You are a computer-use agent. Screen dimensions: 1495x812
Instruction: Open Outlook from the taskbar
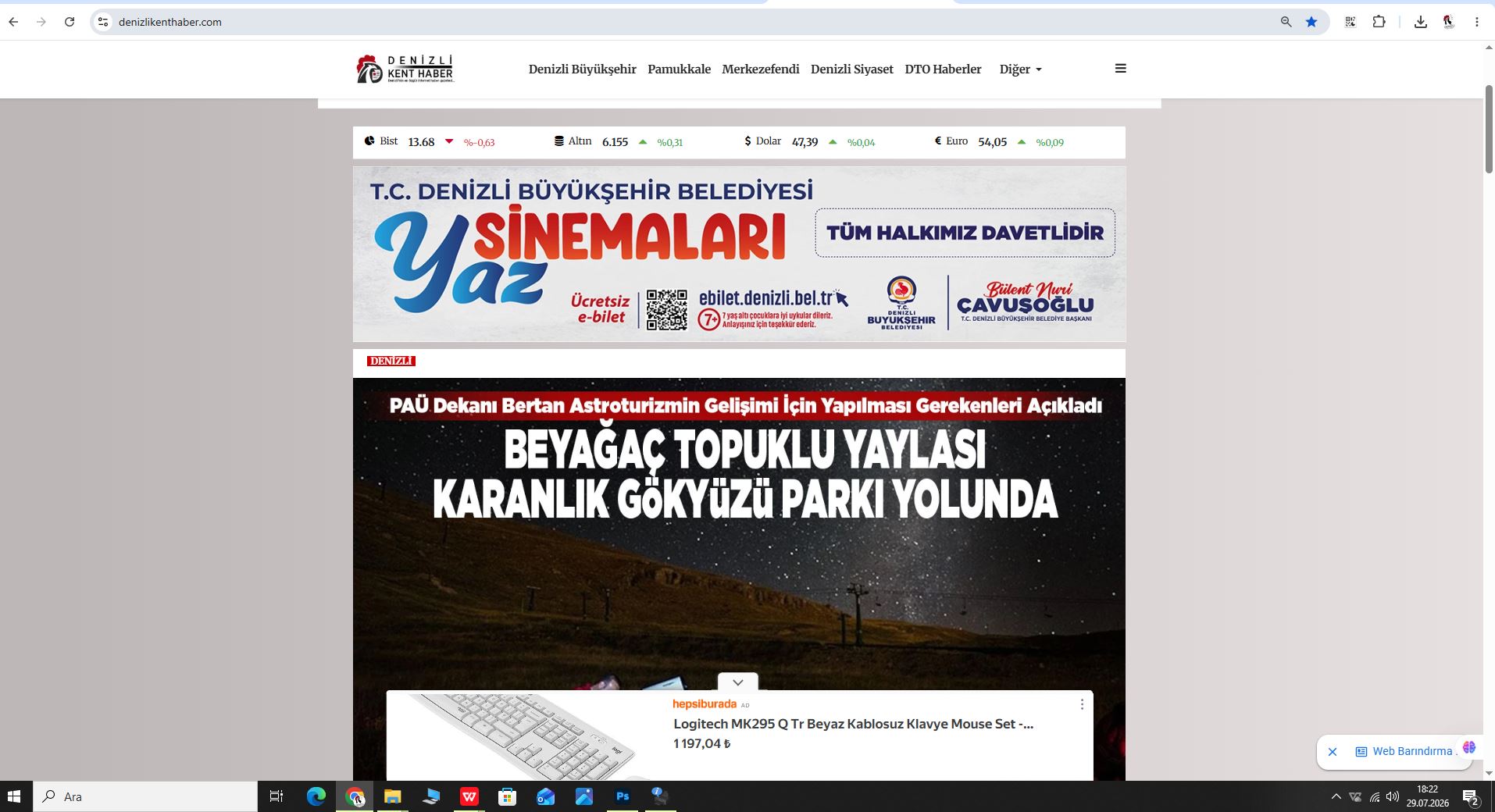click(x=545, y=796)
